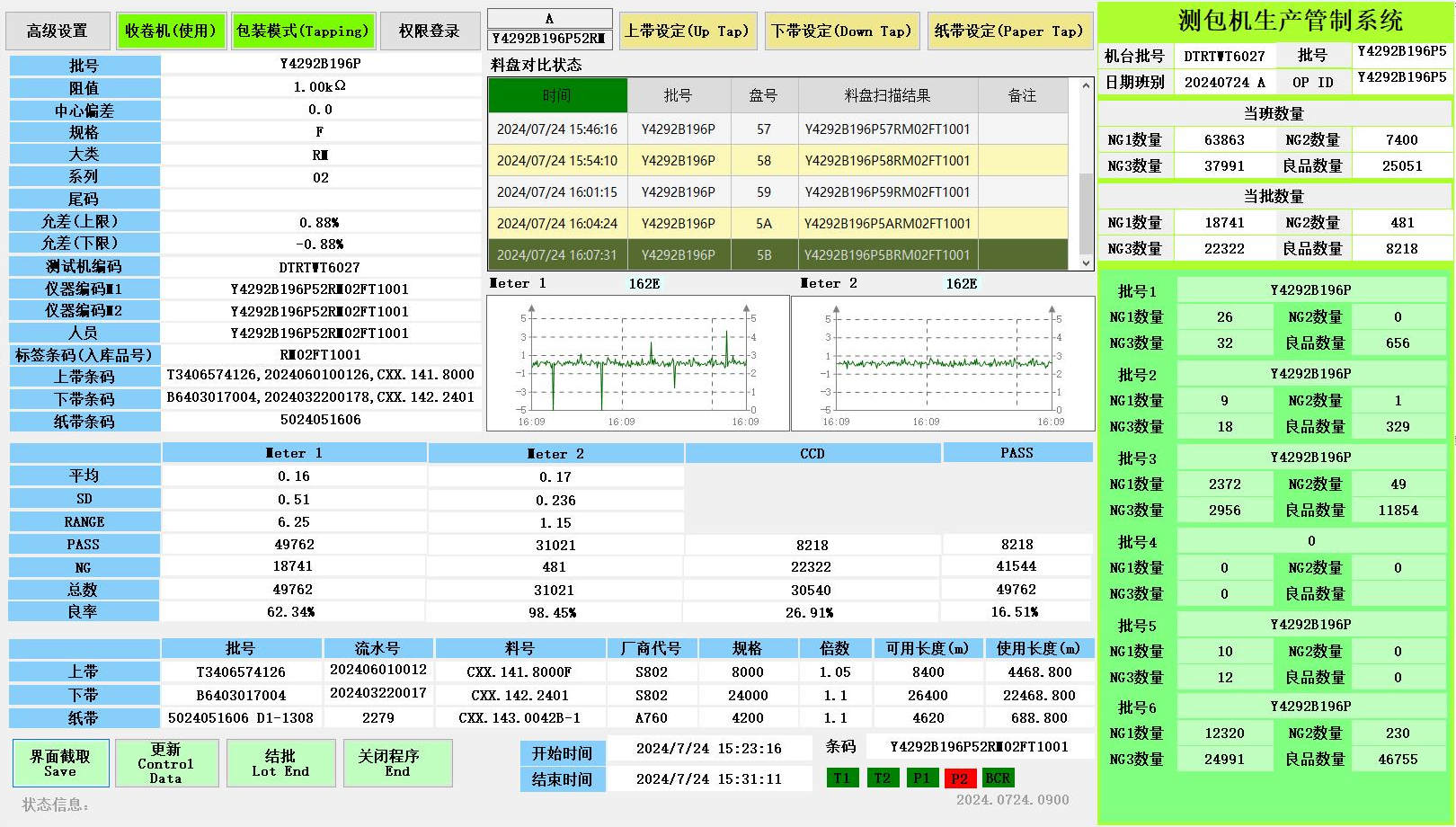Viewport: 1456px width, 827px height.
Task: Click the T1 status indicator
Action: pyautogui.click(x=842, y=778)
